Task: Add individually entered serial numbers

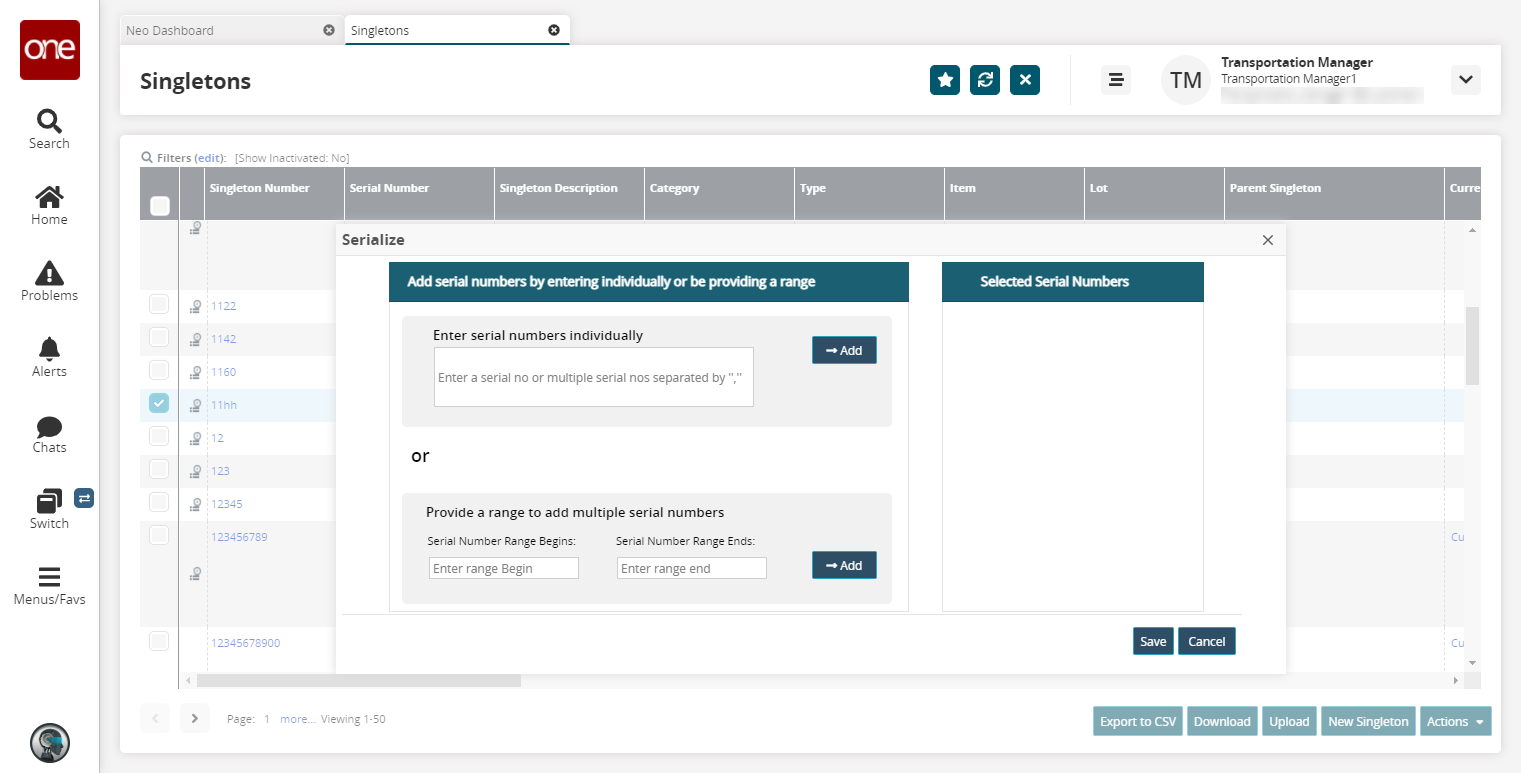Action: pyautogui.click(x=844, y=350)
